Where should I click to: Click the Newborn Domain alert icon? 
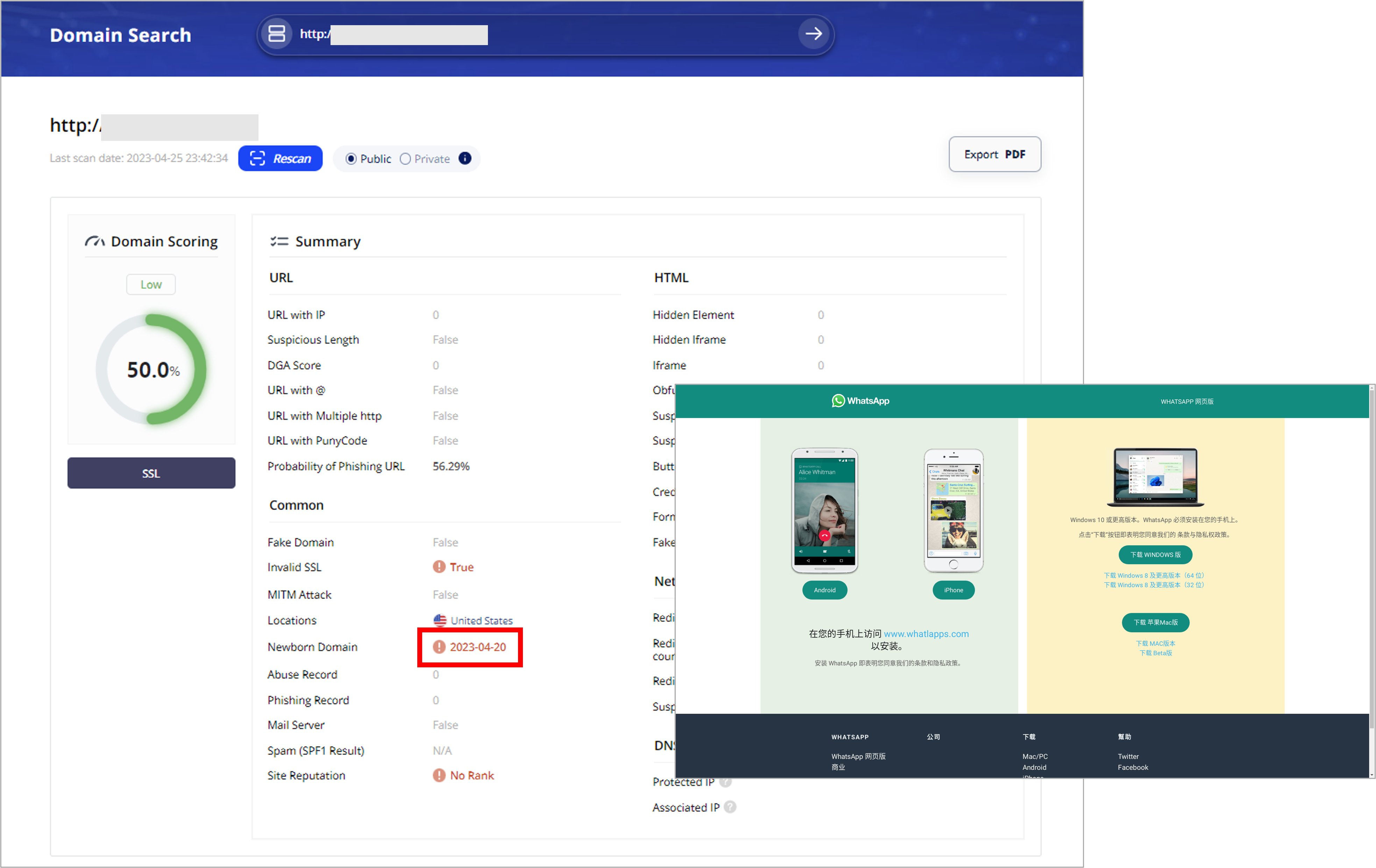(x=439, y=646)
